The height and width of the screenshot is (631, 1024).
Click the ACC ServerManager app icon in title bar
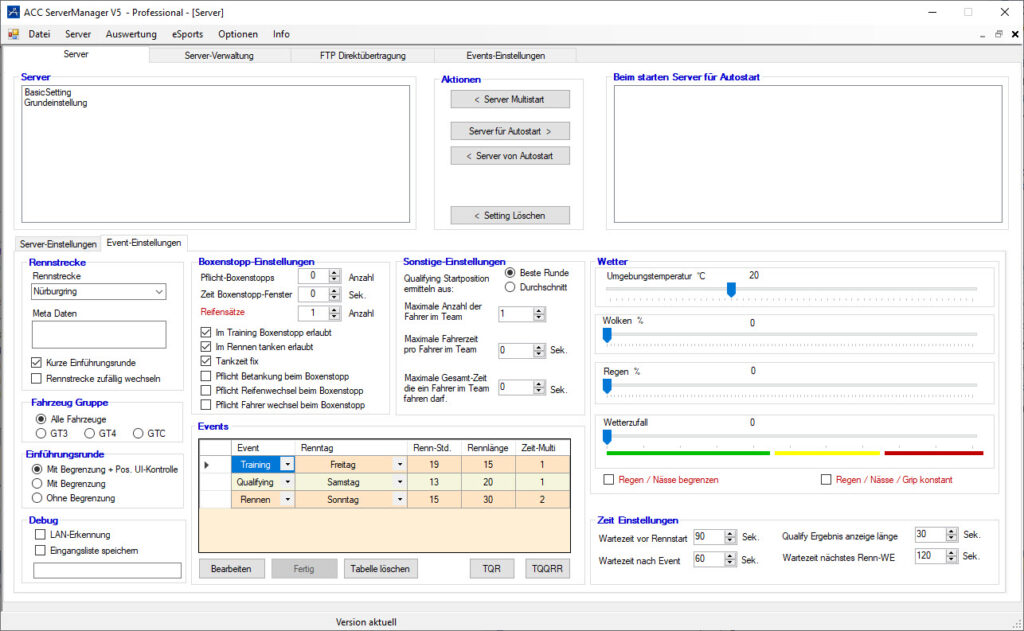[13, 12]
